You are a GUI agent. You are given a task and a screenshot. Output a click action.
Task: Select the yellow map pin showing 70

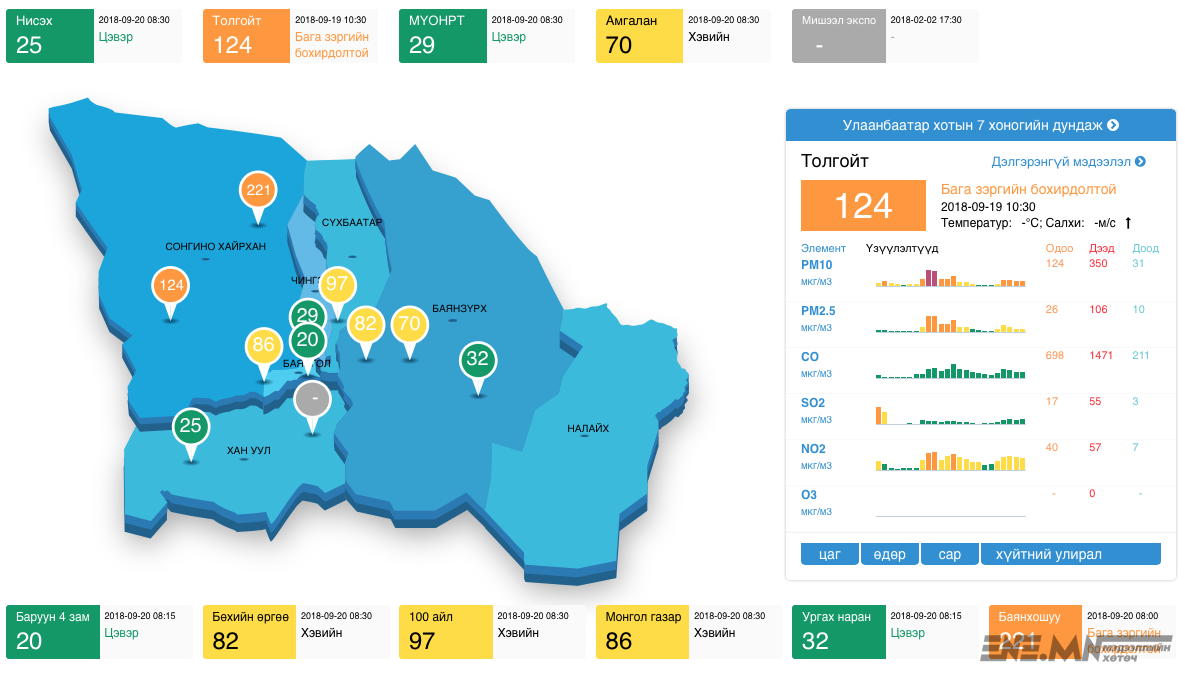409,323
